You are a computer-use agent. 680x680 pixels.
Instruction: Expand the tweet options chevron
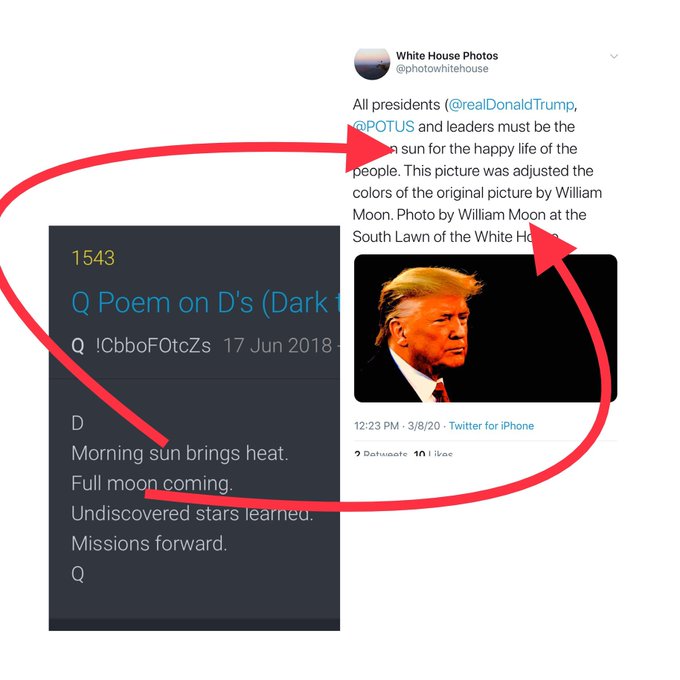pos(614,56)
